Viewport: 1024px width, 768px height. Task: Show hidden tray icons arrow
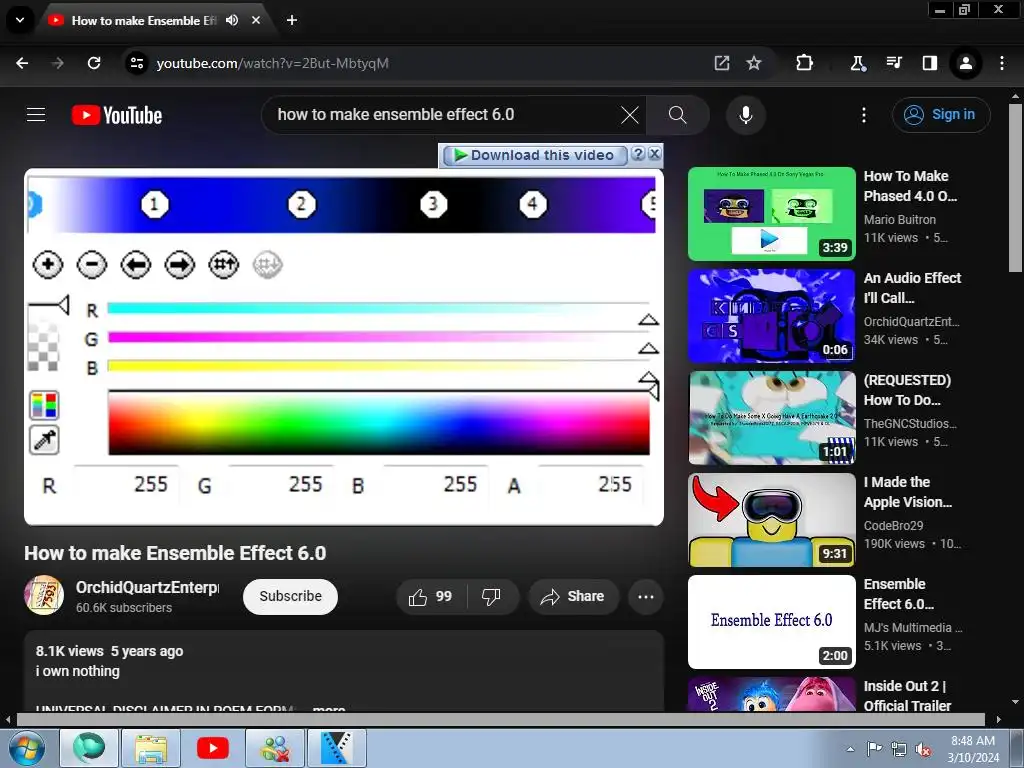[850, 749]
